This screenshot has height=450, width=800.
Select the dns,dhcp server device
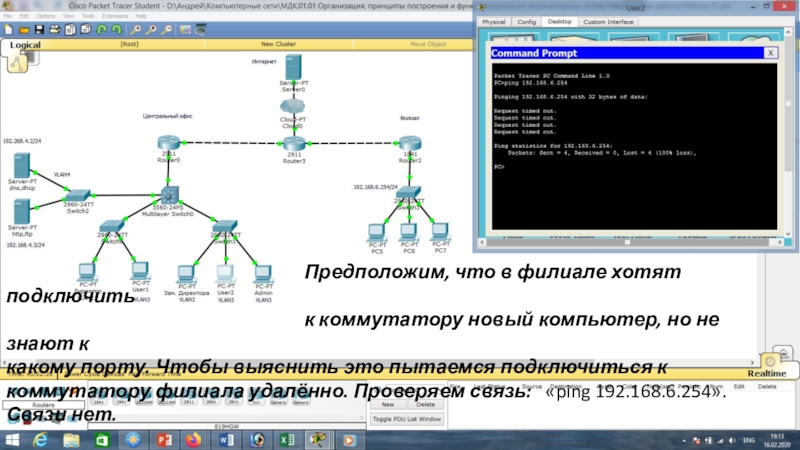(21, 165)
